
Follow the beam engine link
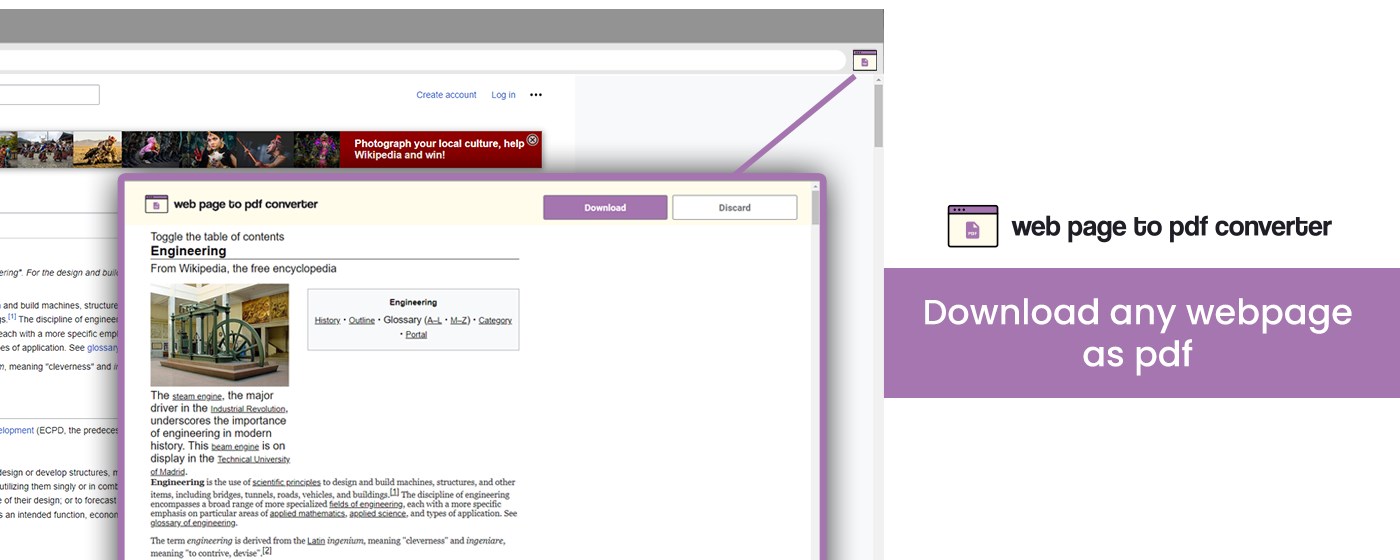tap(235, 447)
